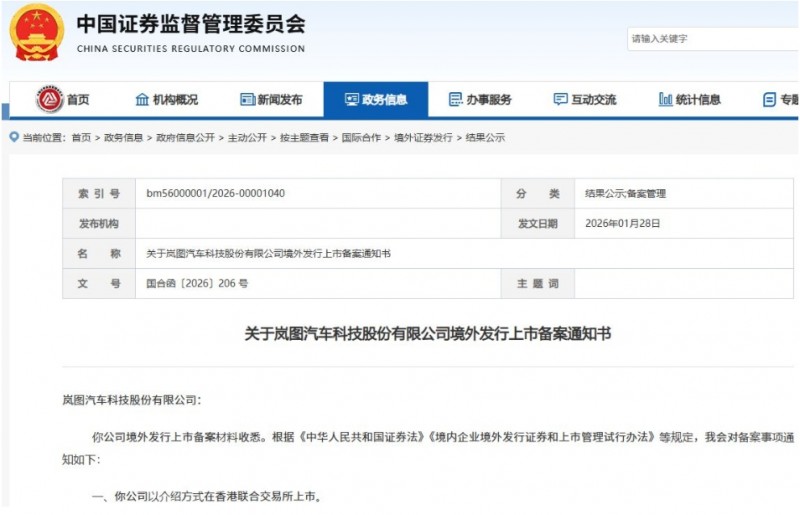The image size is (800, 515).
Task: Click the 主题词 label cell
Action: pyautogui.click(x=538, y=283)
